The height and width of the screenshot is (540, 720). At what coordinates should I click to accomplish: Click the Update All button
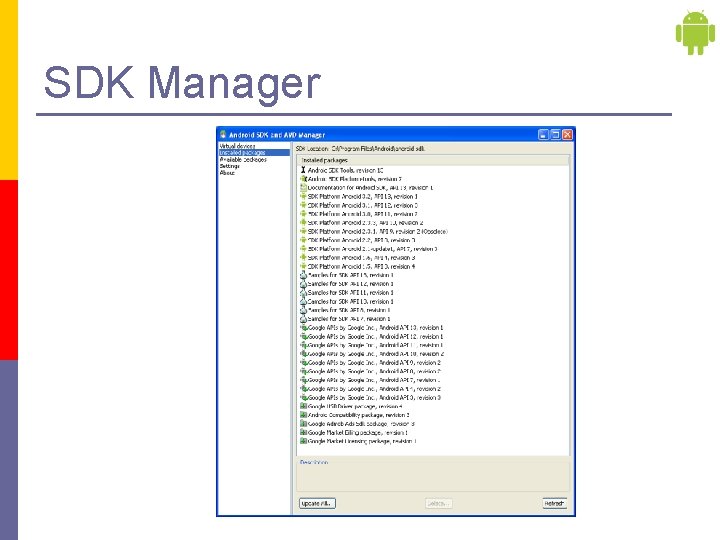317,503
